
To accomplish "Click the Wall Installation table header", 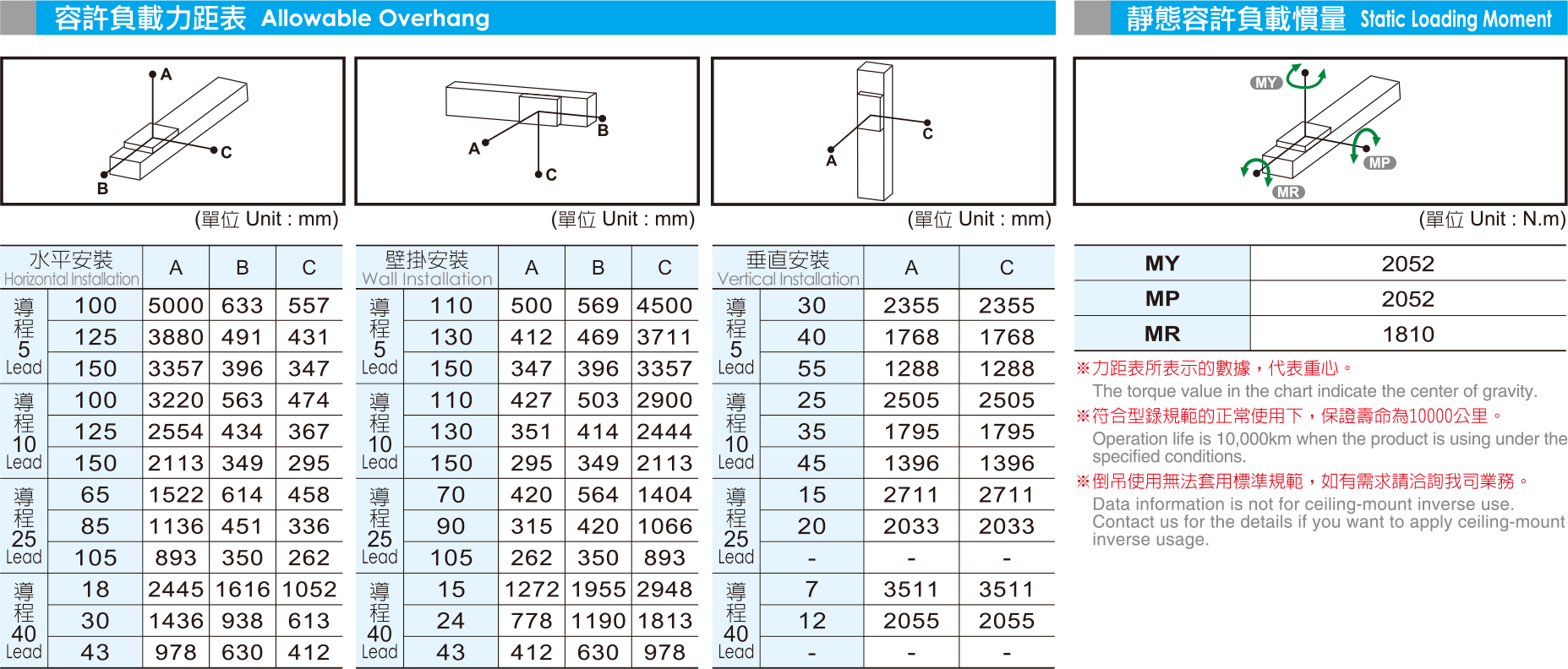I will pos(427,268).
